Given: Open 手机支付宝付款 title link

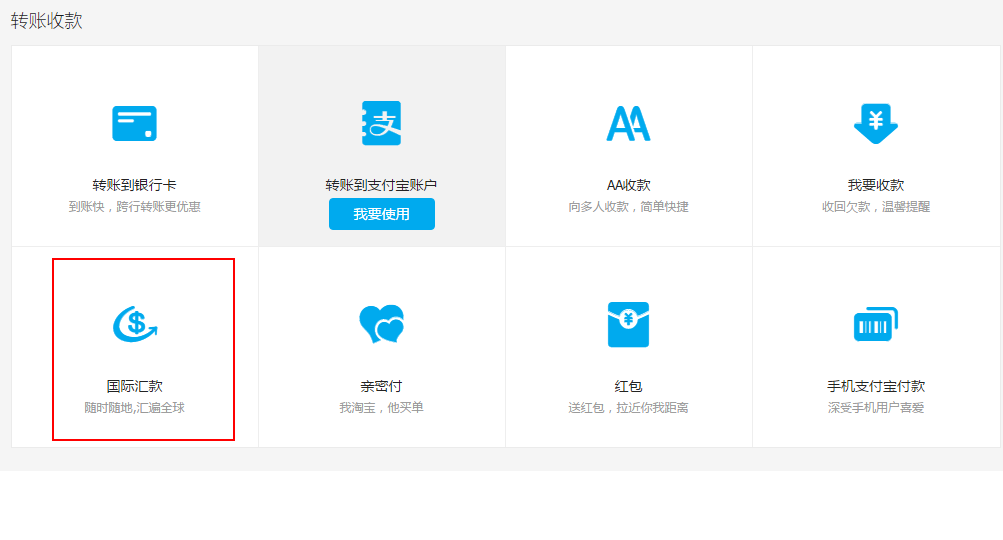Looking at the screenshot, I should pos(876,386).
